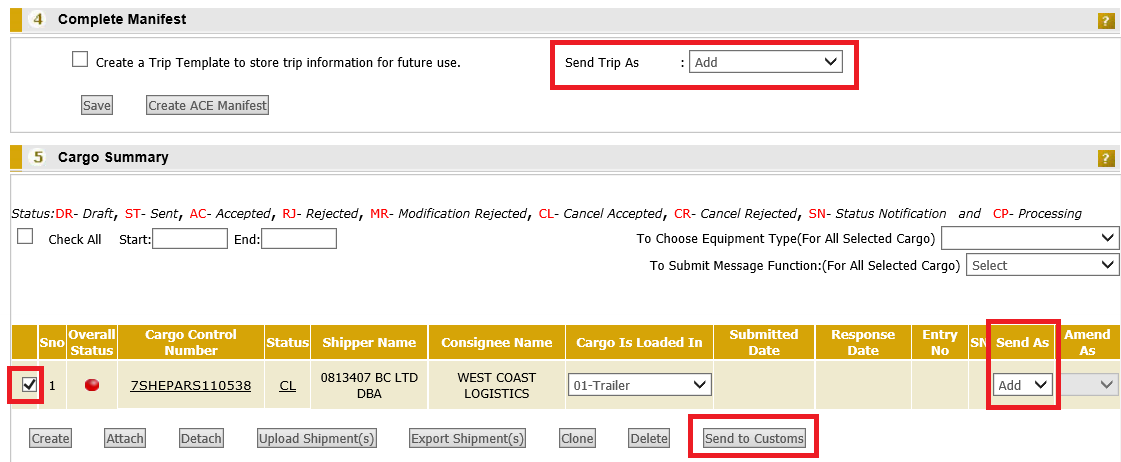Click the red overall status indicator

pos(92,385)
